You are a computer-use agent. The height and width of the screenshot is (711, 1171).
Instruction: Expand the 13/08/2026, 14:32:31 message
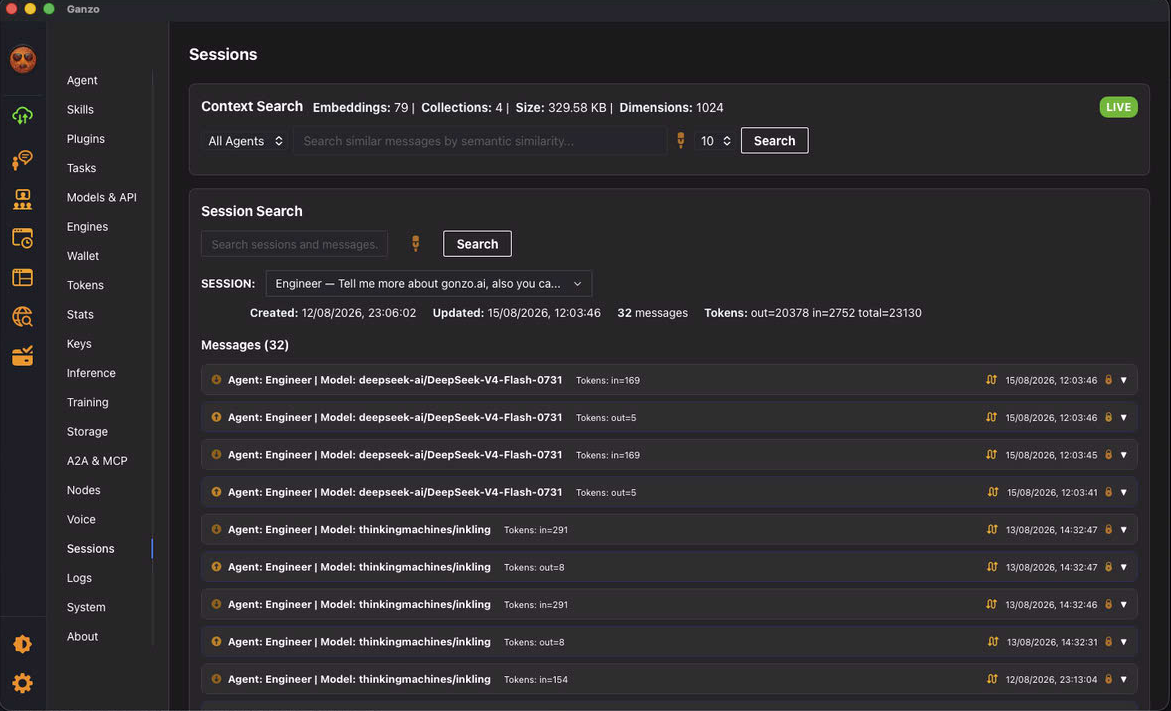tap(1123, 642)
